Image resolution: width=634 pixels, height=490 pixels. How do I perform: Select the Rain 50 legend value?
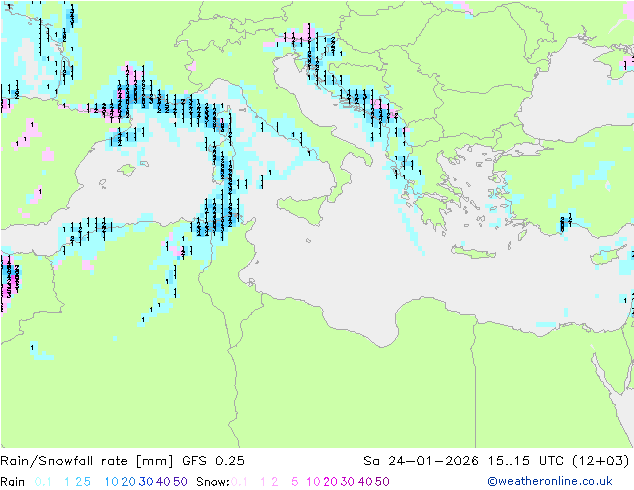(180, 482)
